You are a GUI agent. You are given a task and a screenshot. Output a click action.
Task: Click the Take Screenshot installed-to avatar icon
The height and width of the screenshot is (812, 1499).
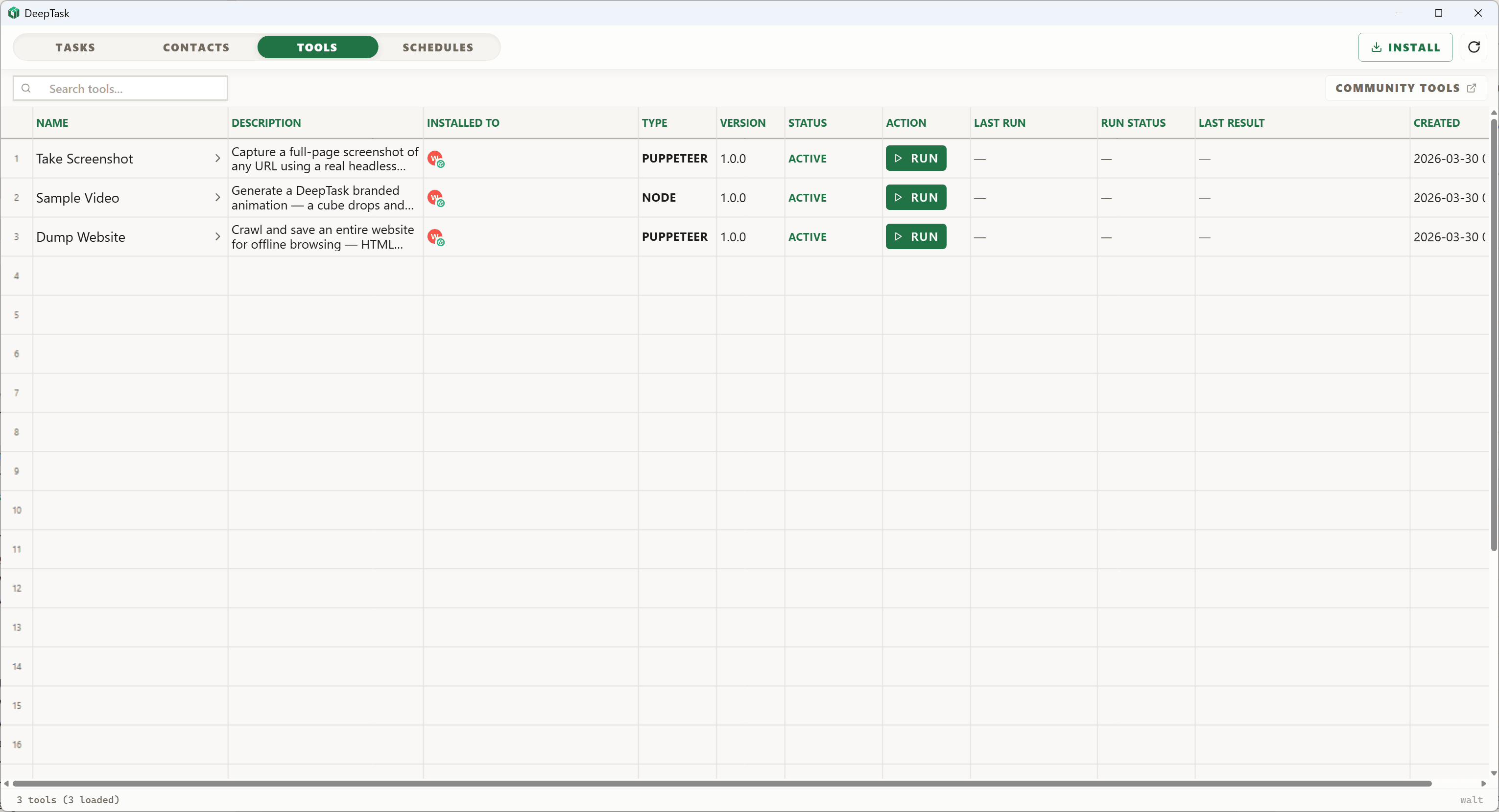pos(435,159)
